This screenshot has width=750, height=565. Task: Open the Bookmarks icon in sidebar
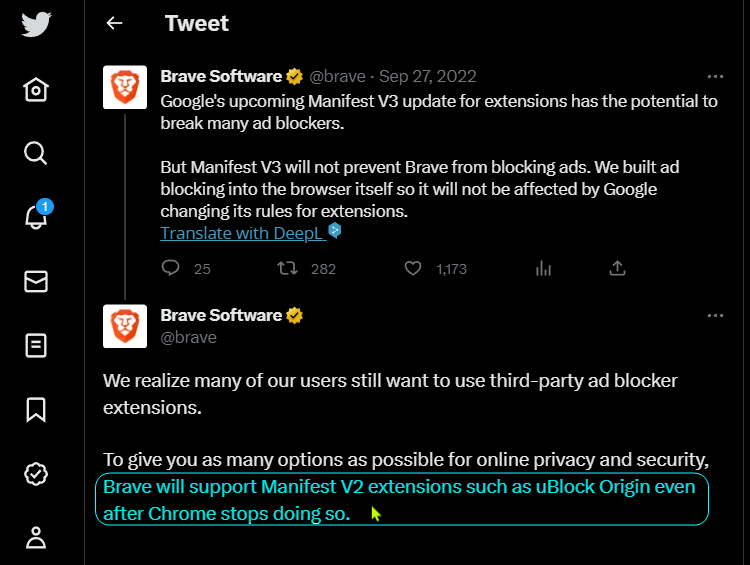point(36,410)
